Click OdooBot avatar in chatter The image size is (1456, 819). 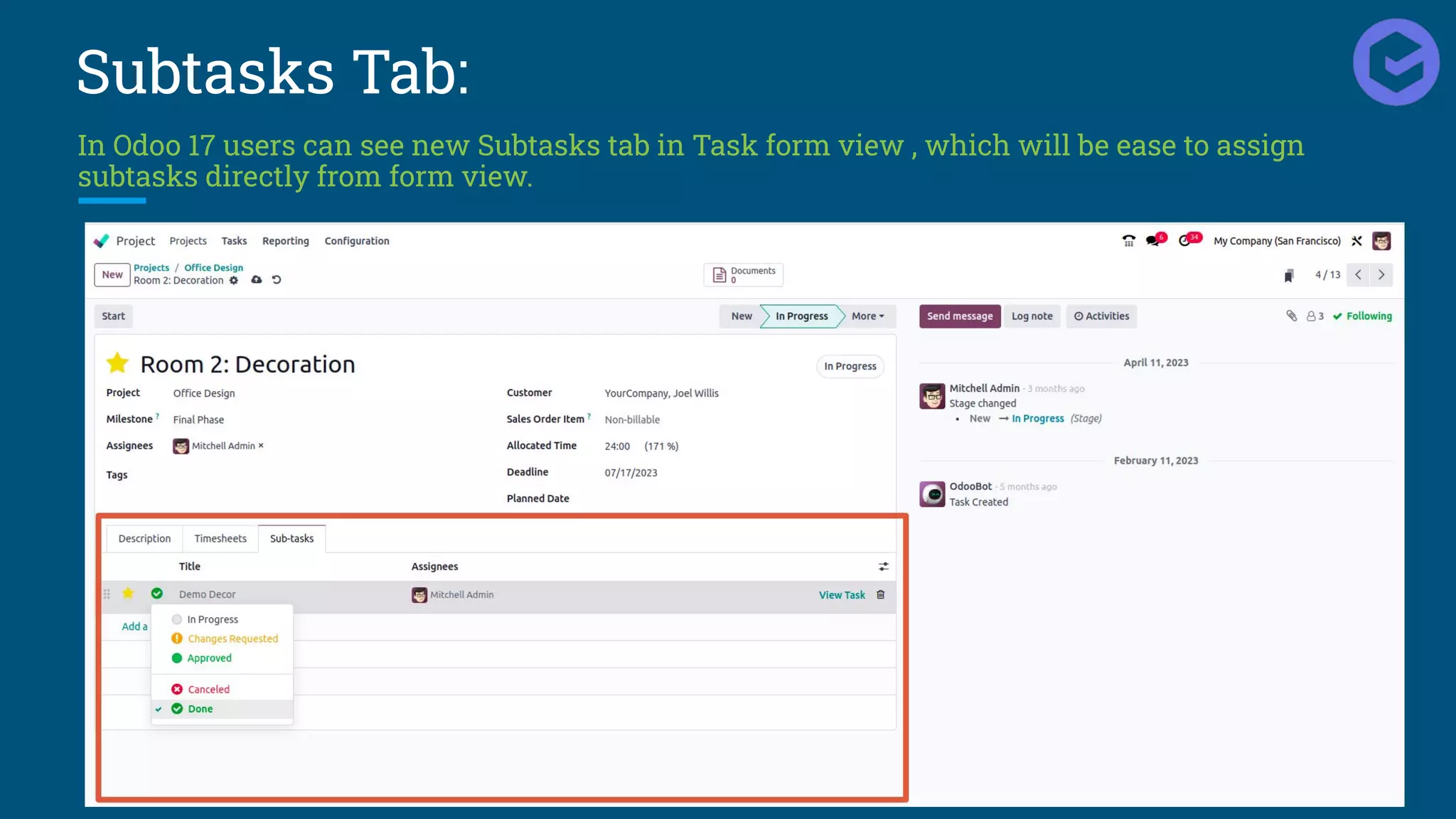click(932, 494)
